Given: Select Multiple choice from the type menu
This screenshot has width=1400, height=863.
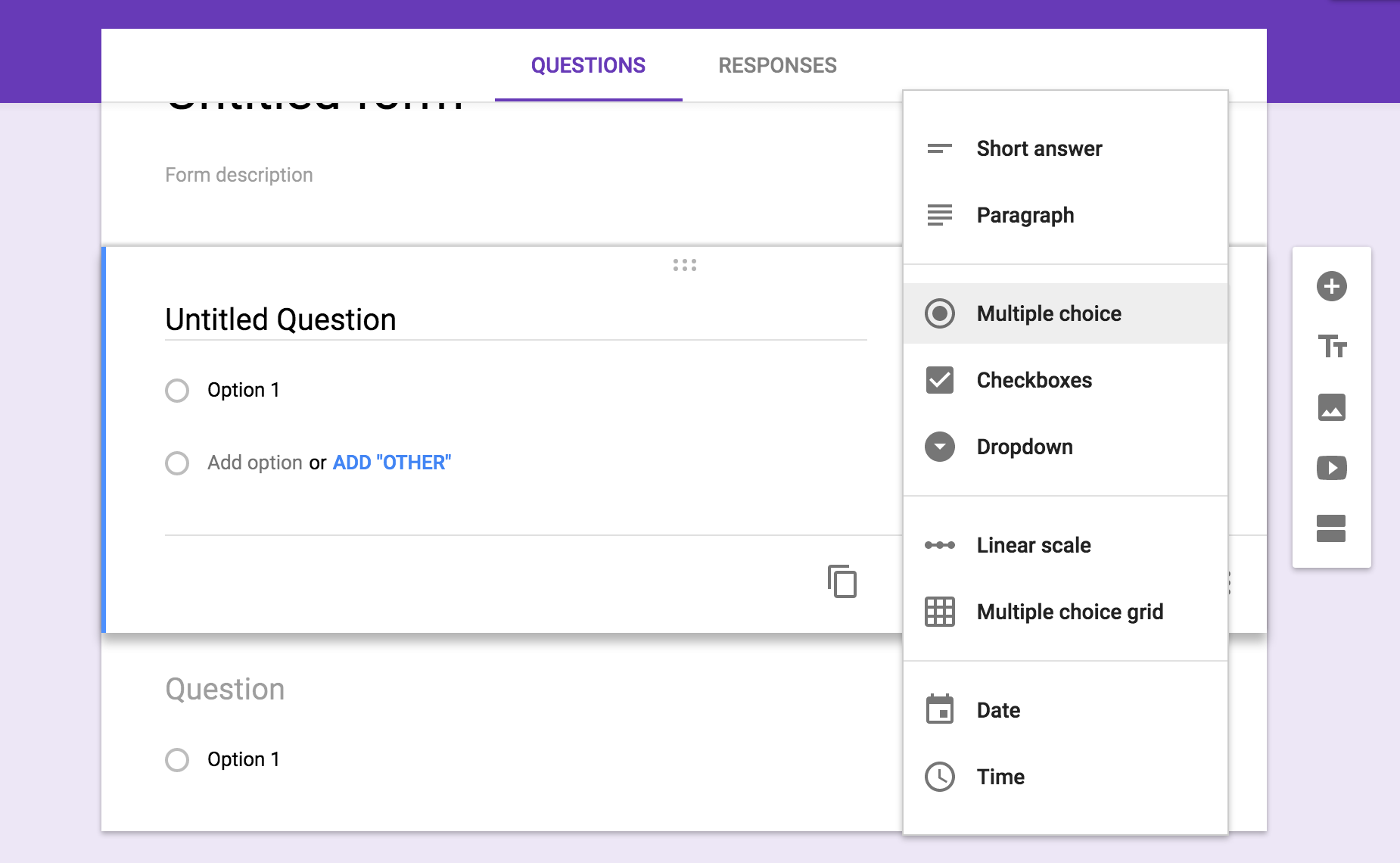Looking at the screenshot, I should pyautogui.click(x=1049, y=313).
